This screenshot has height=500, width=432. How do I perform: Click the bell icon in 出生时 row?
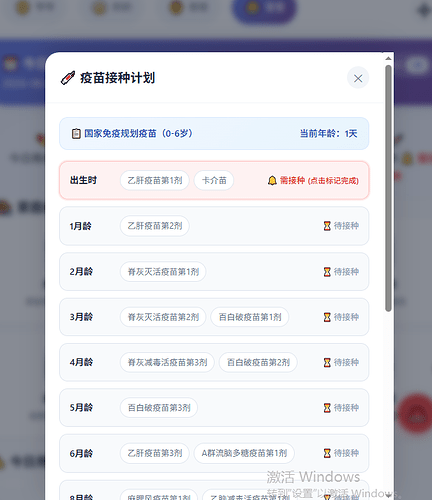272,180
